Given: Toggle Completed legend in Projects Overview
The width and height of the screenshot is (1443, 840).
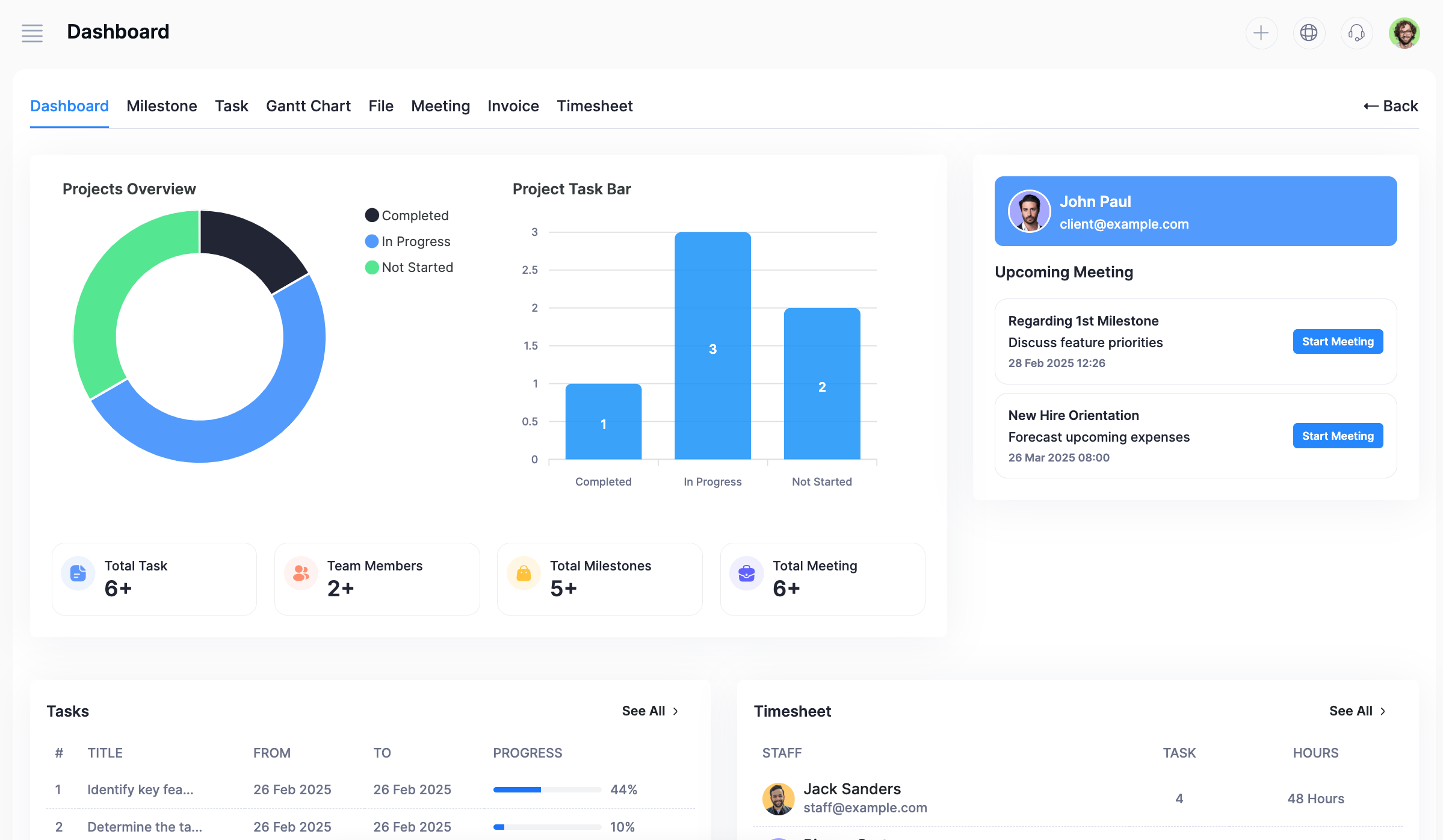Looking at the screenshot, I should (407, 215).
